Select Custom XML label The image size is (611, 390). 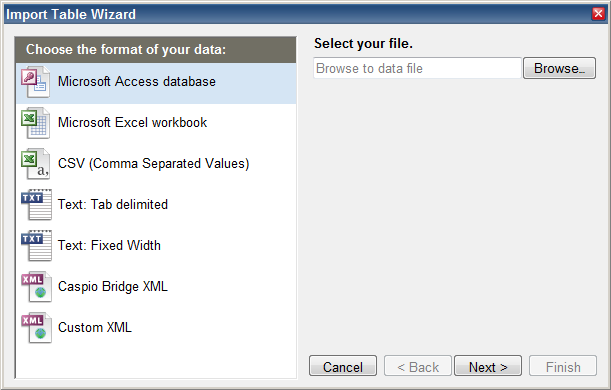click(x=95, y=327)
